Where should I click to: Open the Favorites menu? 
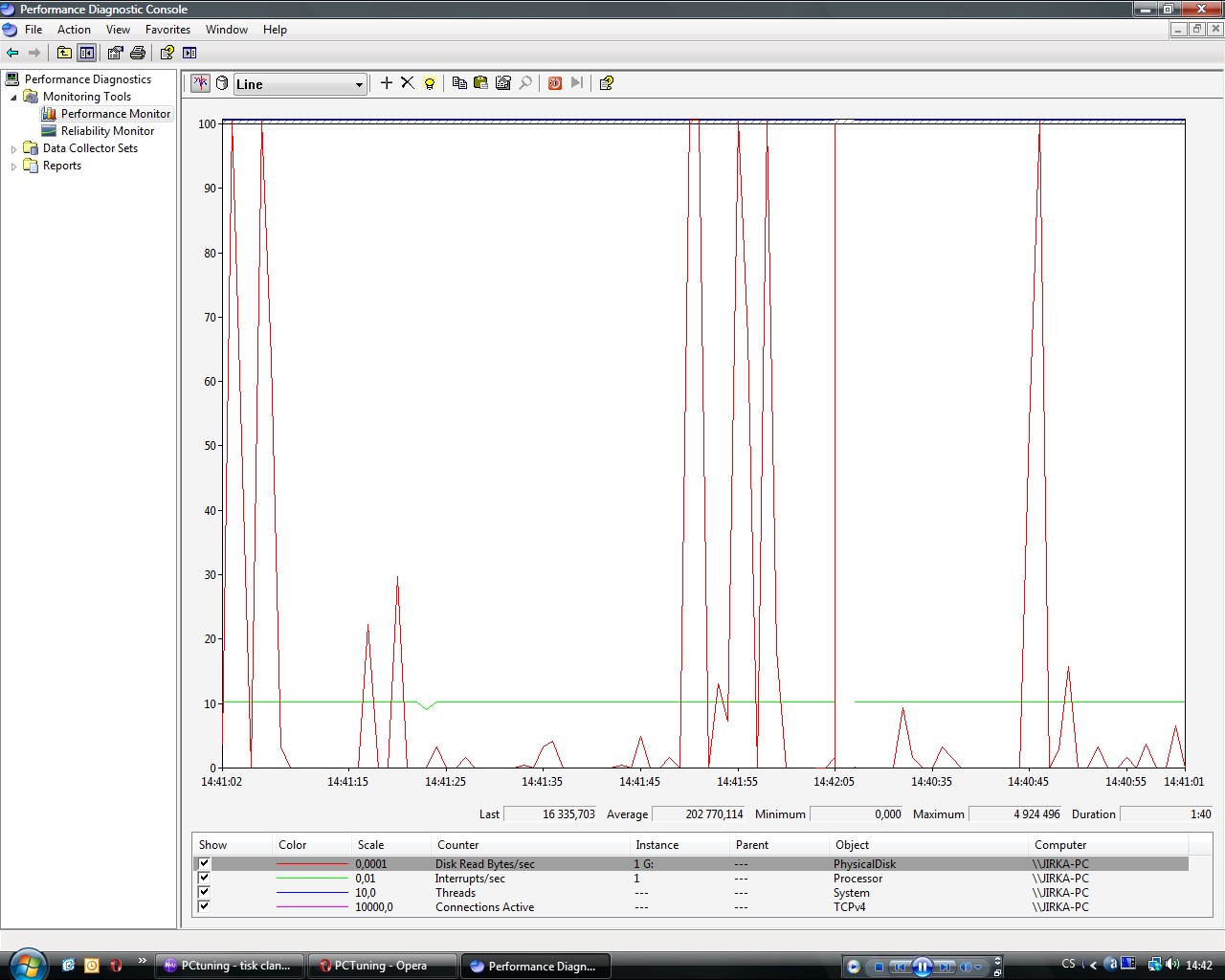(x=167, y=30)
